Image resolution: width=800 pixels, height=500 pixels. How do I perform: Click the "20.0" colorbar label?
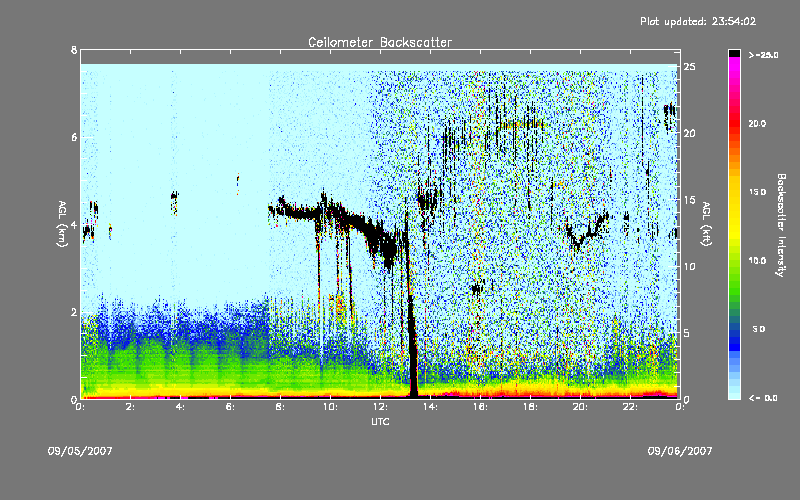tap(757, 123)
